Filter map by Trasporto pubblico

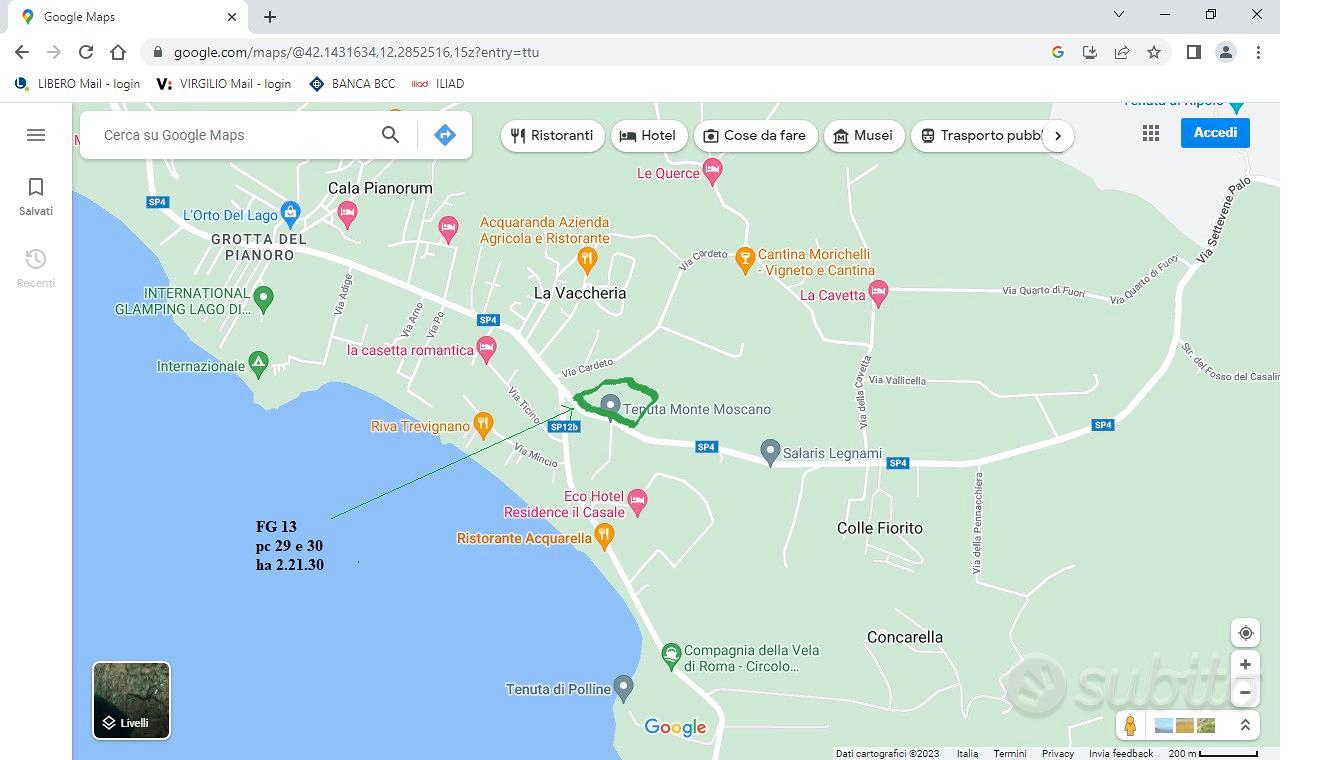(980, 136)
